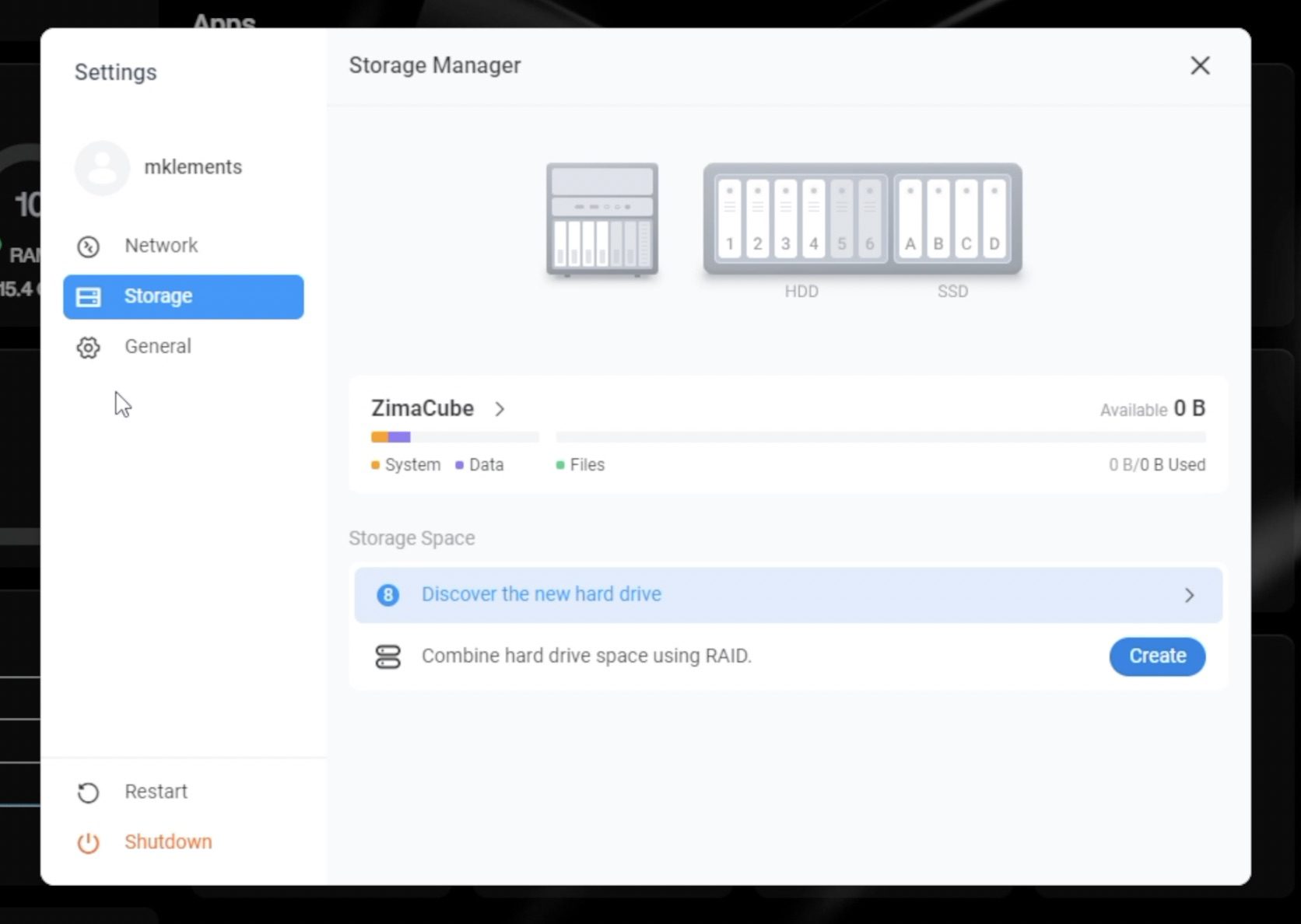Viewport: 1301px width, 924px height.
Task: Click the RAID stacked disks icon
Action: (387, 656)
